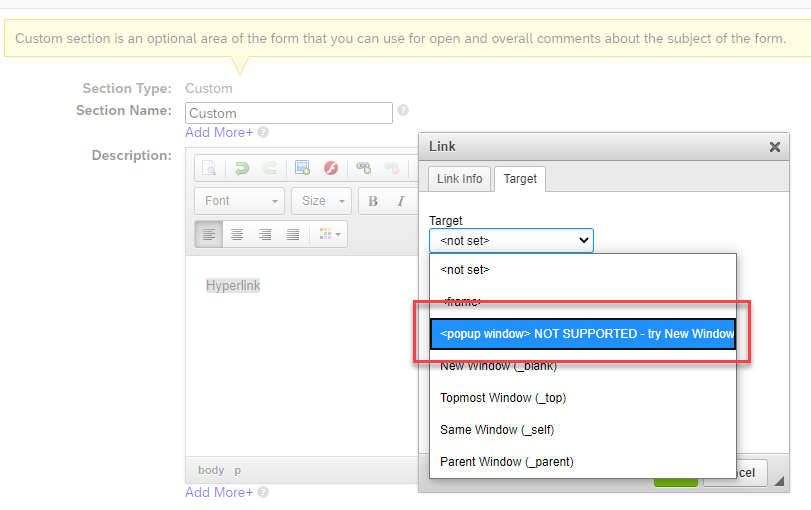This screenshot has width=811, height=510.
Task: Select the <popup window> NOT SUPPORTED option
Action: click(x=583, y=334)
